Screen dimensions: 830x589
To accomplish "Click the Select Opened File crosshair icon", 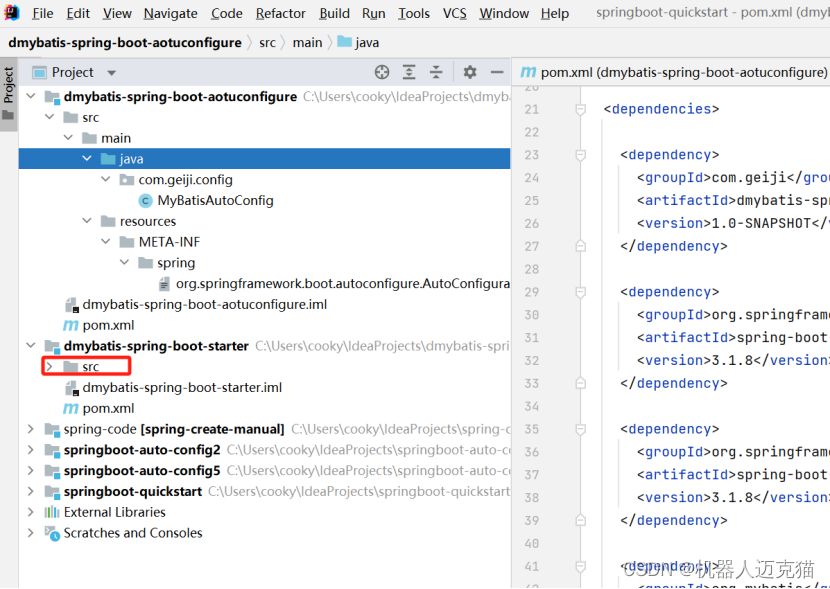I will (381, 72).
